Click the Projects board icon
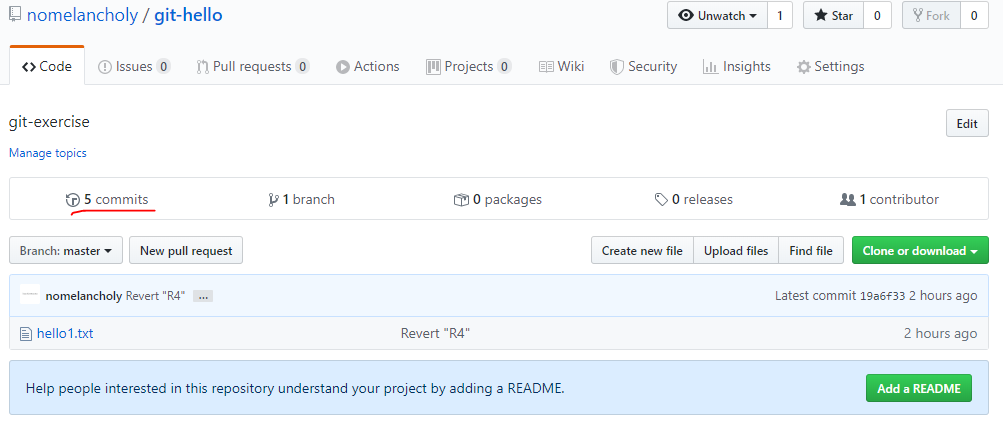The image size is (1003, 426). pos(433,67)
